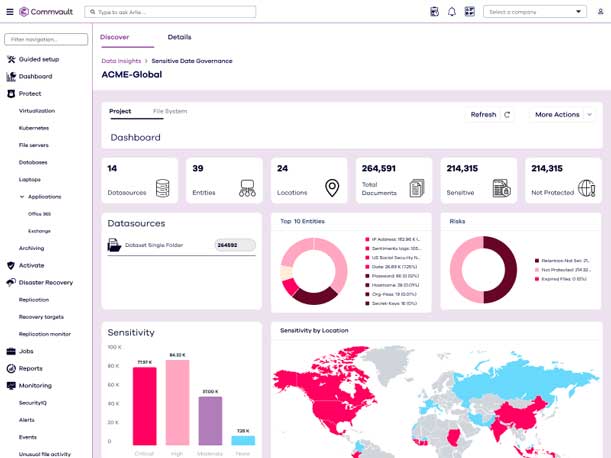
Task: Open Disaster Recovery in the sidebar
Action: pyautogui.click(x=45, y=283)
